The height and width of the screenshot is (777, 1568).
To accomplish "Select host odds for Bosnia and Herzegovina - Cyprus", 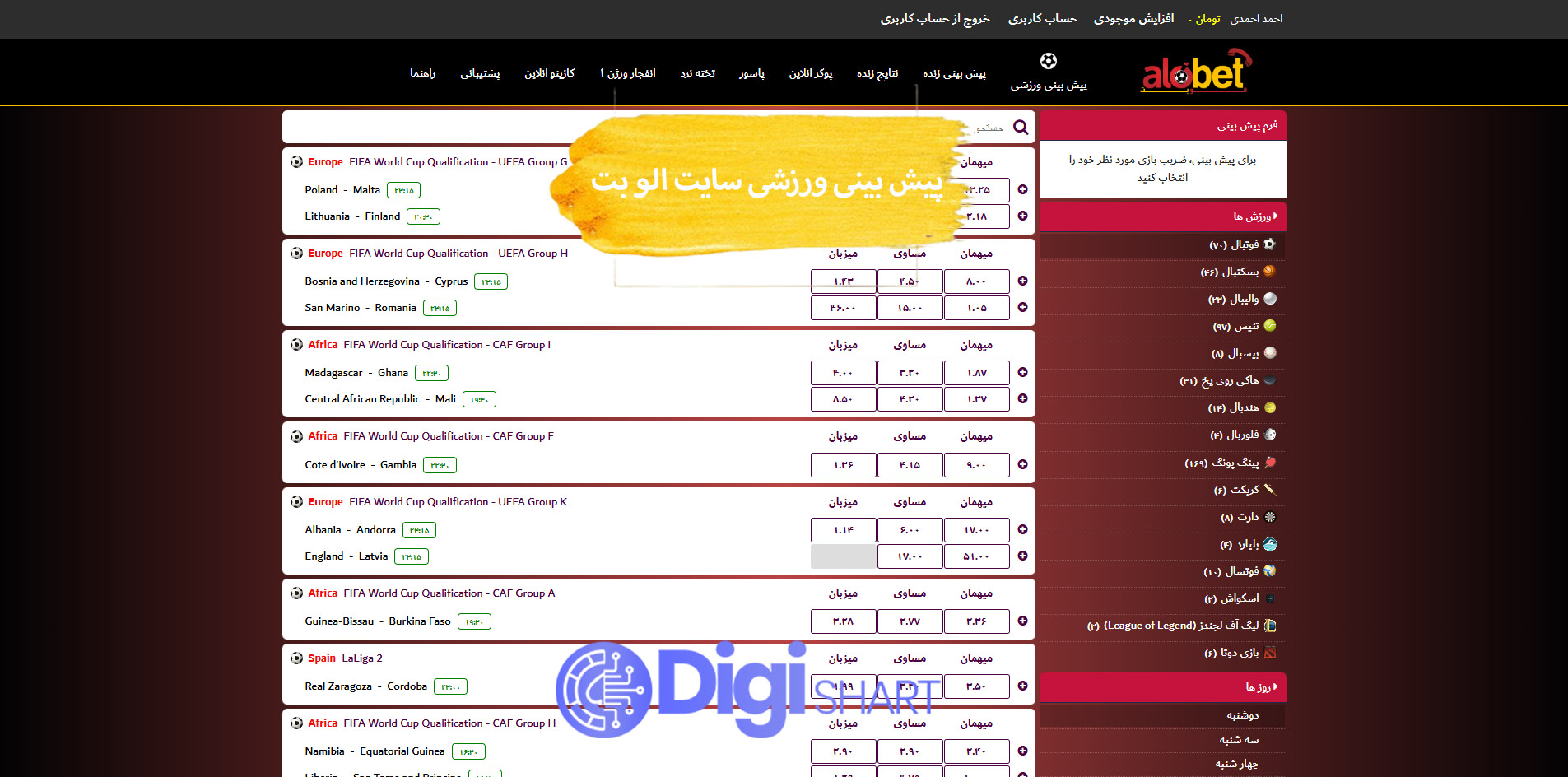I will click(843, 281).
